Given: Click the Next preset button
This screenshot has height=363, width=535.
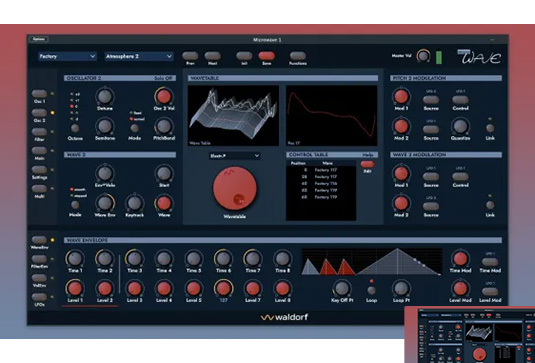Looking at the screenshot, I should pos(213,56).
